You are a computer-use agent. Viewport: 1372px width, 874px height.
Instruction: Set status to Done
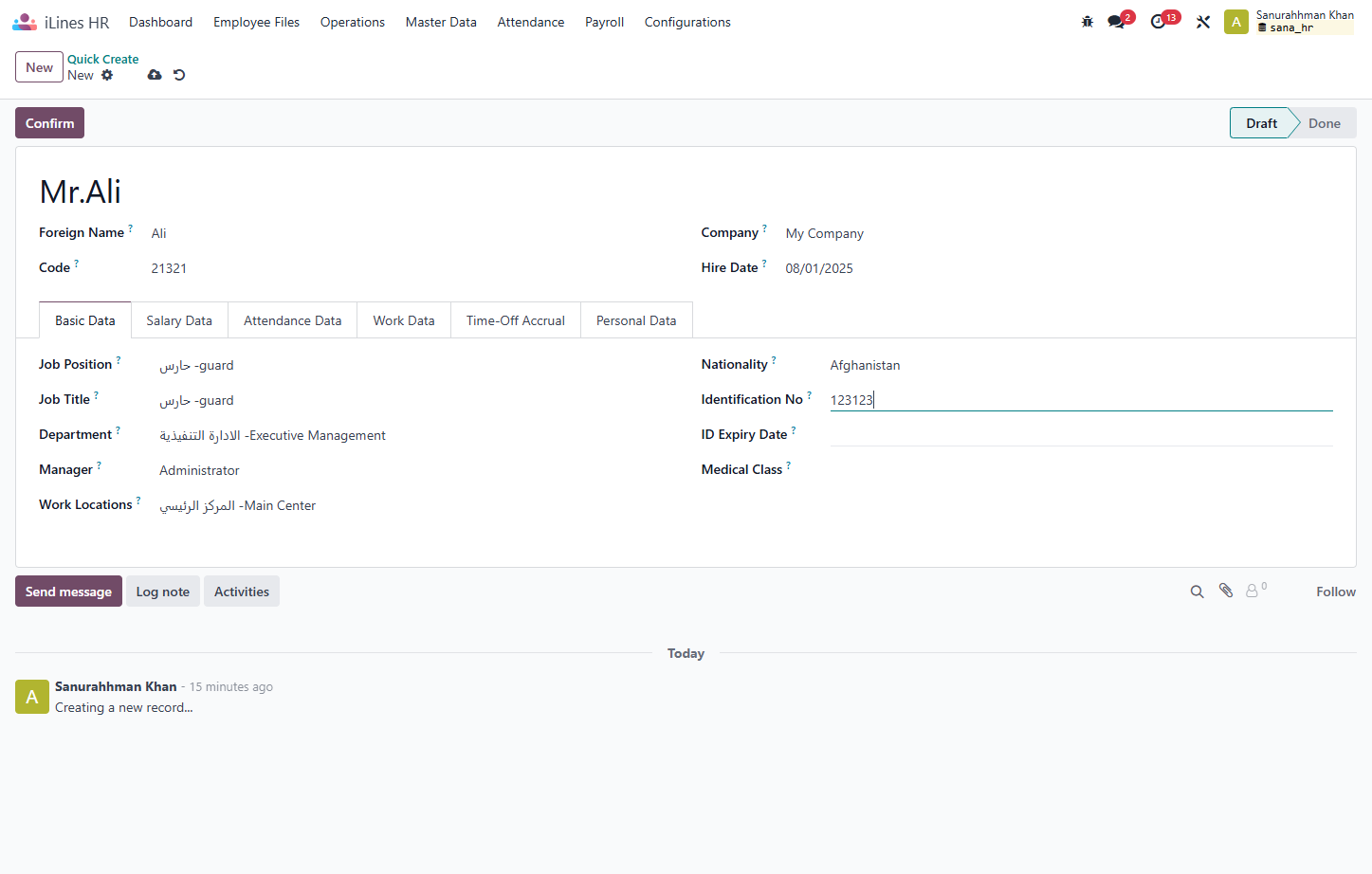1324,123
